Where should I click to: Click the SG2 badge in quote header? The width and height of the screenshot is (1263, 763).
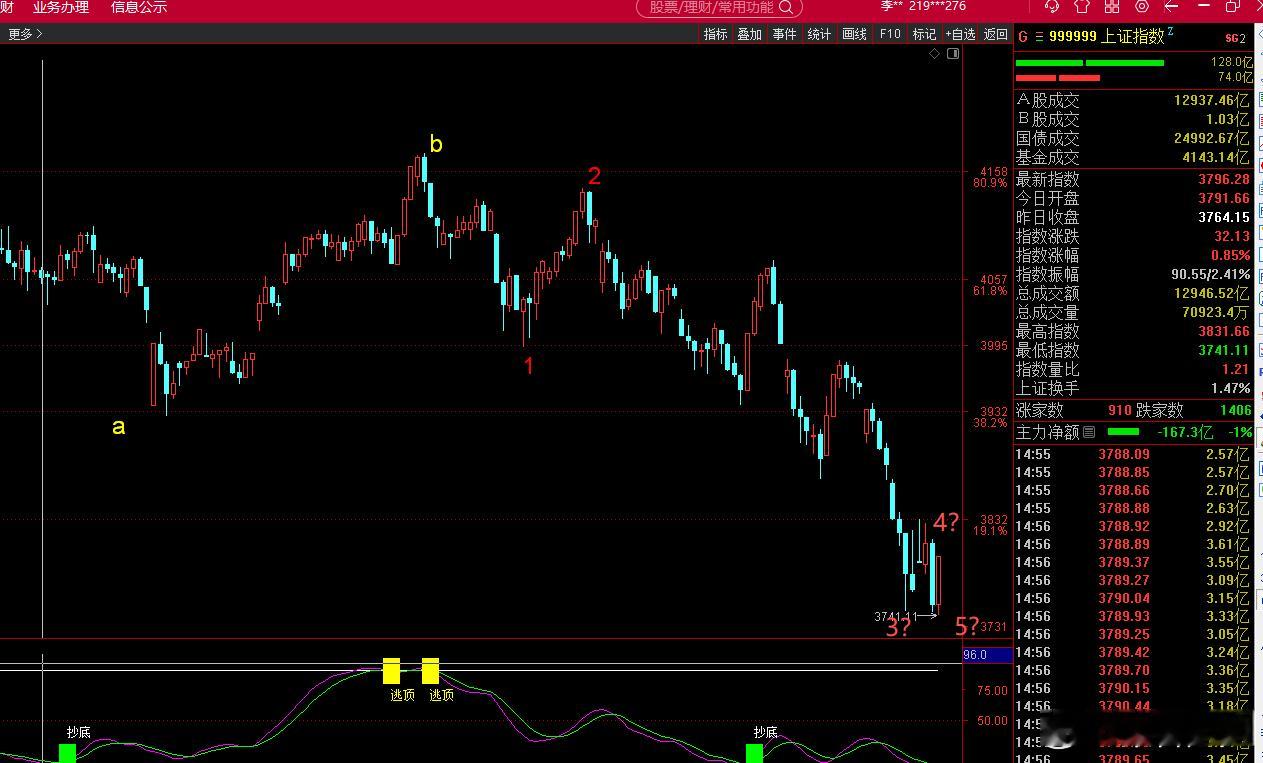1236,38
